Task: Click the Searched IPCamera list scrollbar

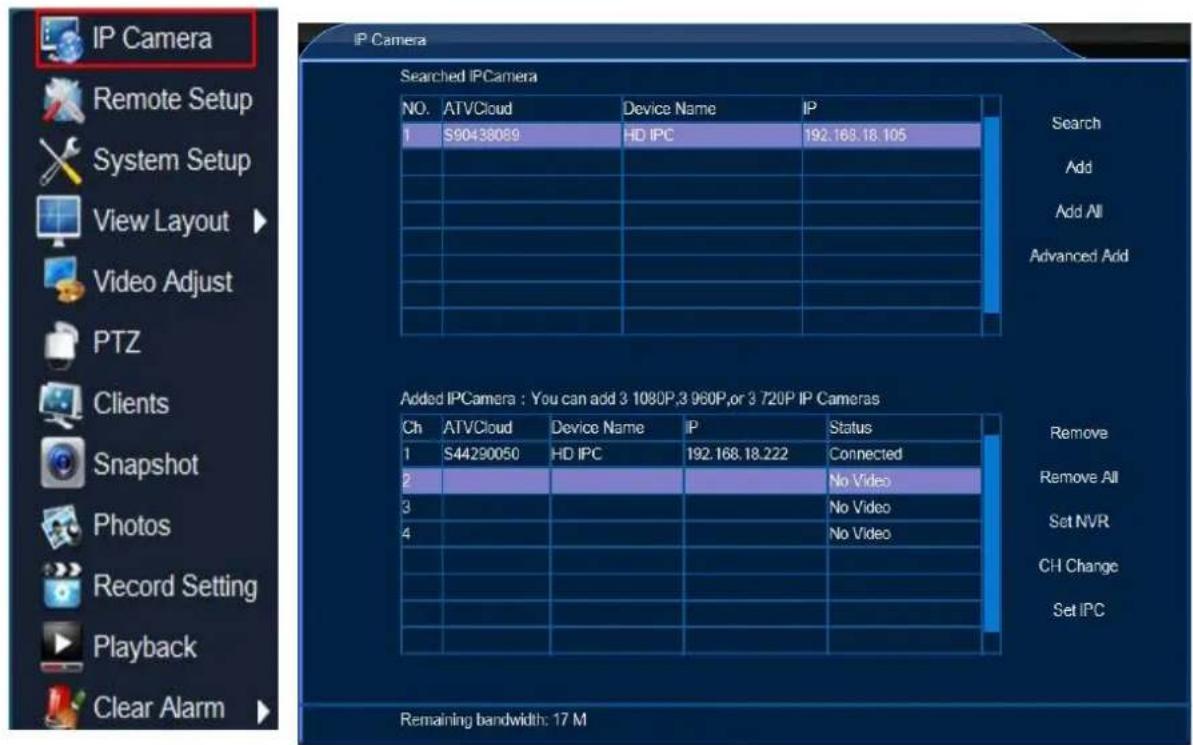Action: (x=991, y=215)
